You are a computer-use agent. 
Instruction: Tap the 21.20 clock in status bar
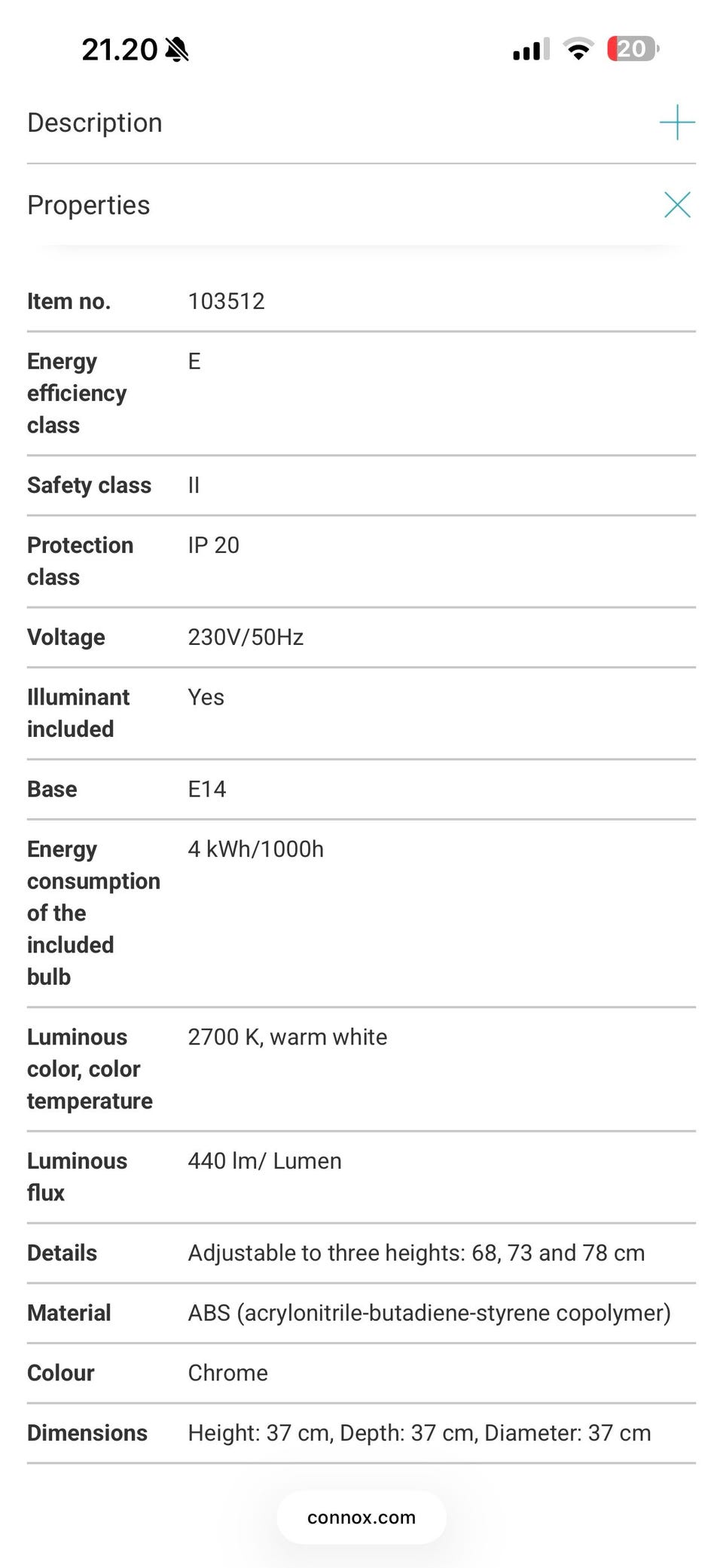(119, 50)
